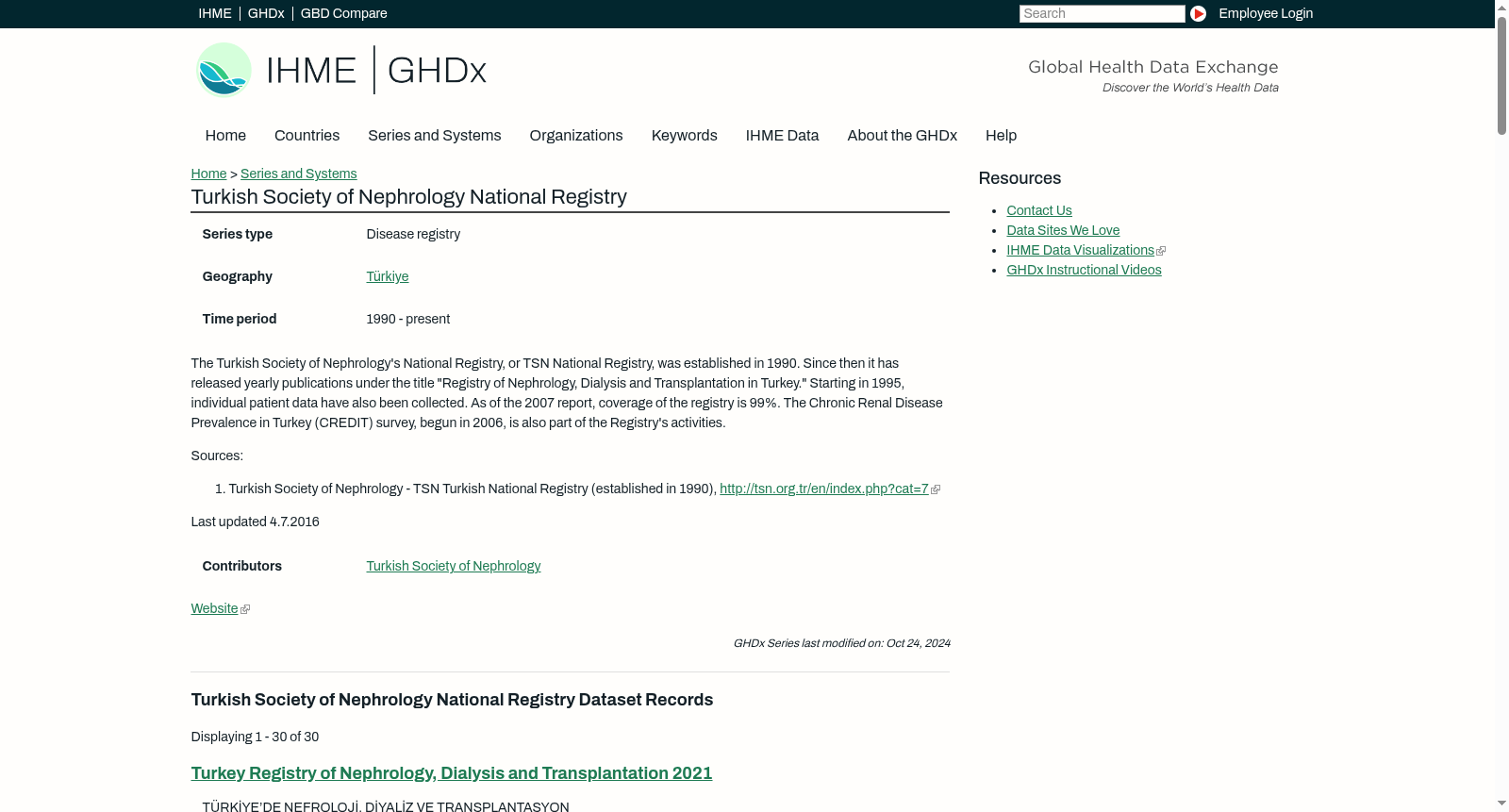This screenshot has height=812, width=1509.
Task: Click the 'Disease registry' series type value
Action: pyautogui.click(x=413, y=234)
